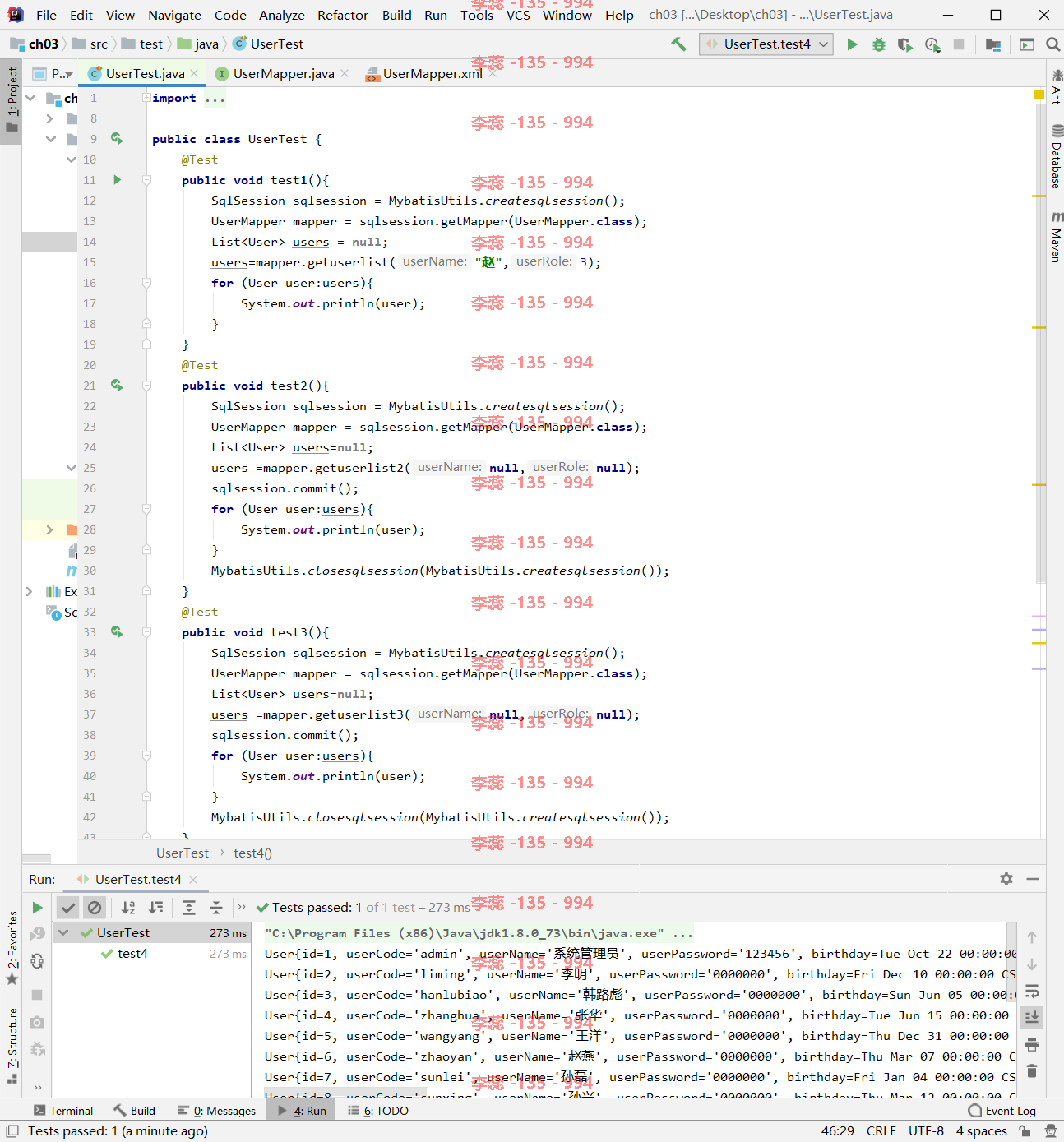The width and height of the screenshot is (1064, 1142).
Task: Open the IDE inspector icon in status bar
Action: [x=1050, y=1131]
